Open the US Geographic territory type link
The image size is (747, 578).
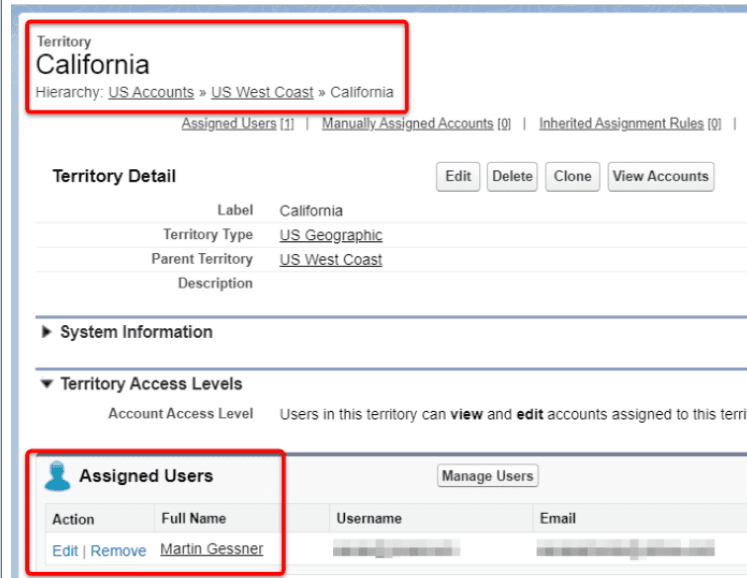[x=331, y=235]
